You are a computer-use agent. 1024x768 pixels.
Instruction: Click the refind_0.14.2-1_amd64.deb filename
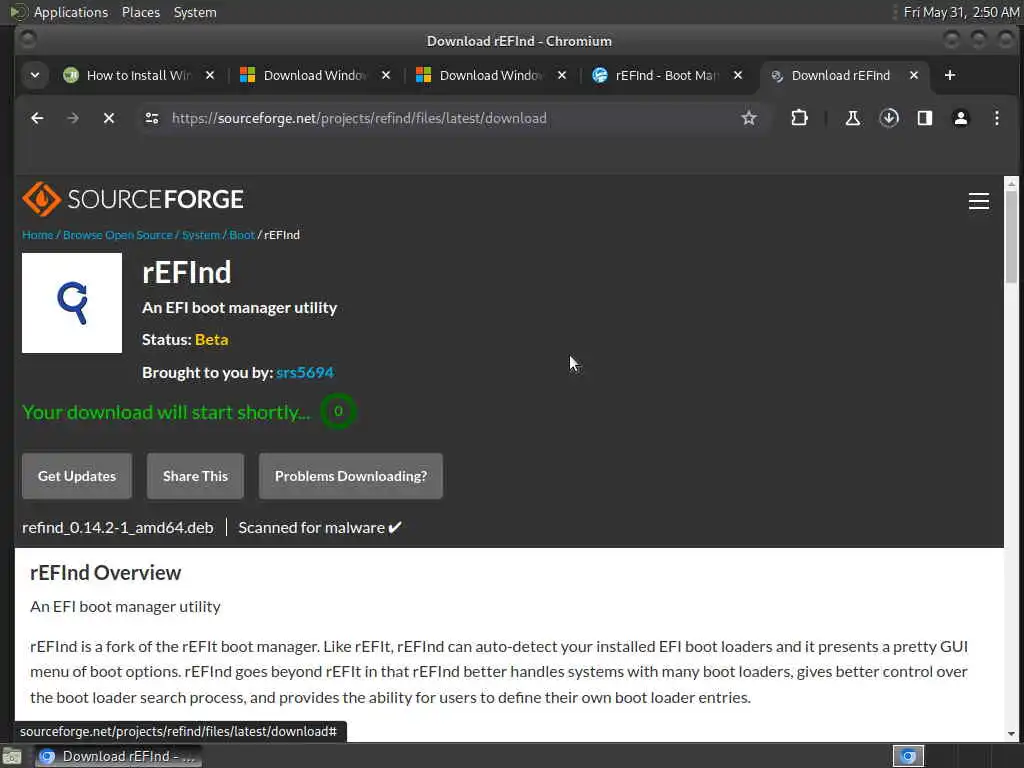click(x=118, y=528)
